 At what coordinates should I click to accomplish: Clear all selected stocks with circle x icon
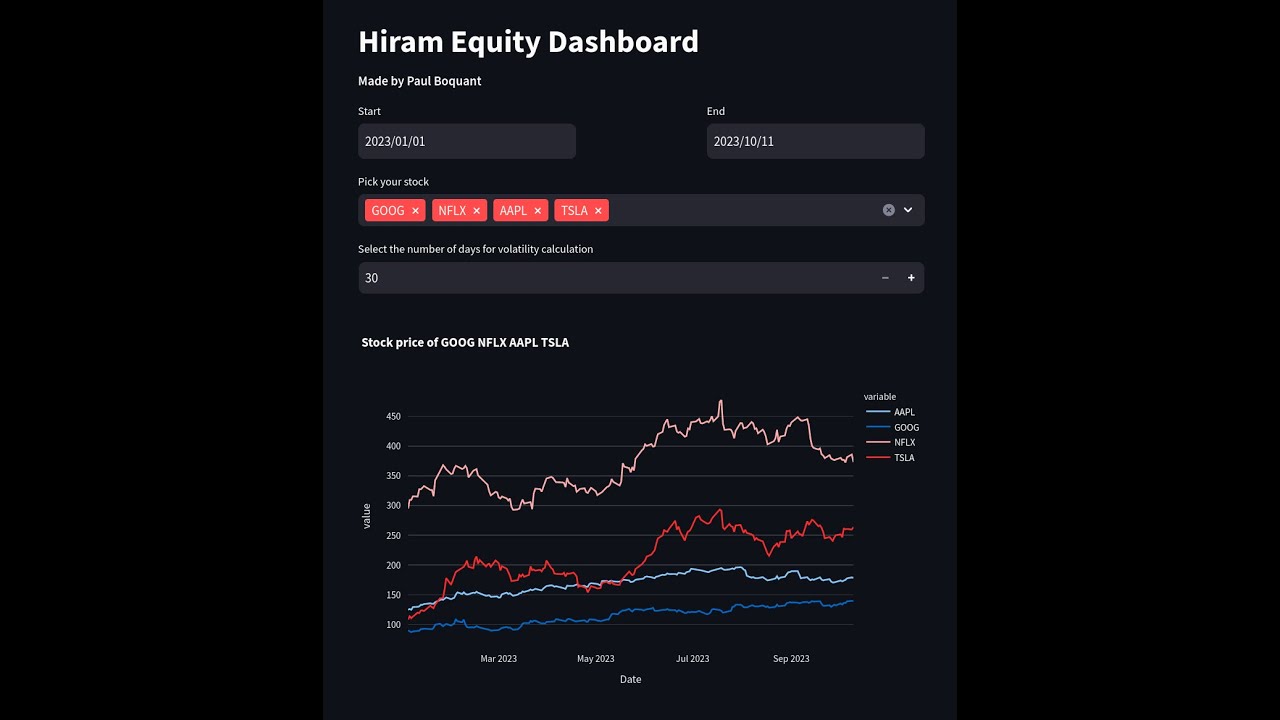888,210
